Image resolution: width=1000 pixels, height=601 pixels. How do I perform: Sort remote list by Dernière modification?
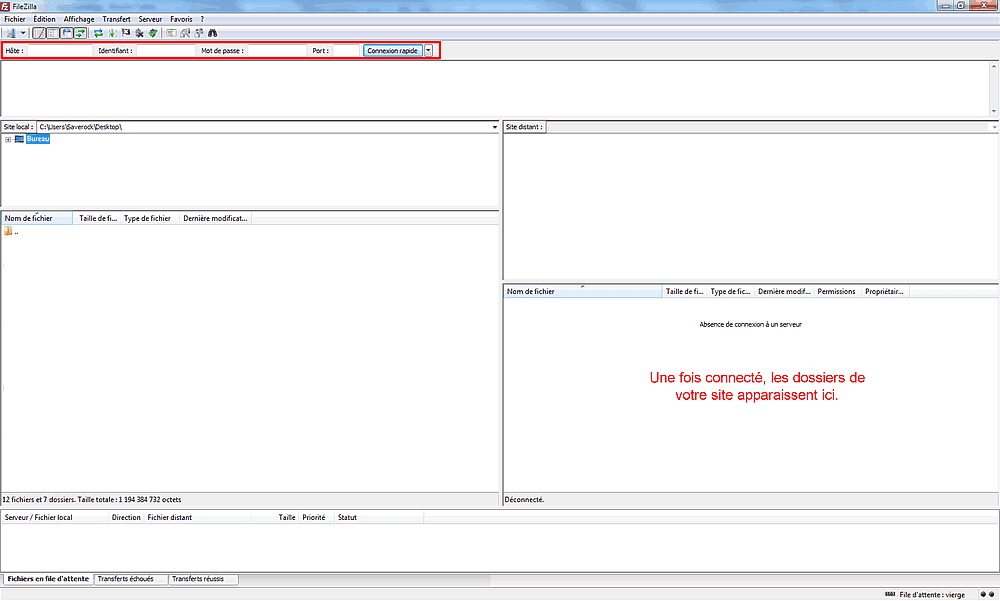tap(784, 292)
